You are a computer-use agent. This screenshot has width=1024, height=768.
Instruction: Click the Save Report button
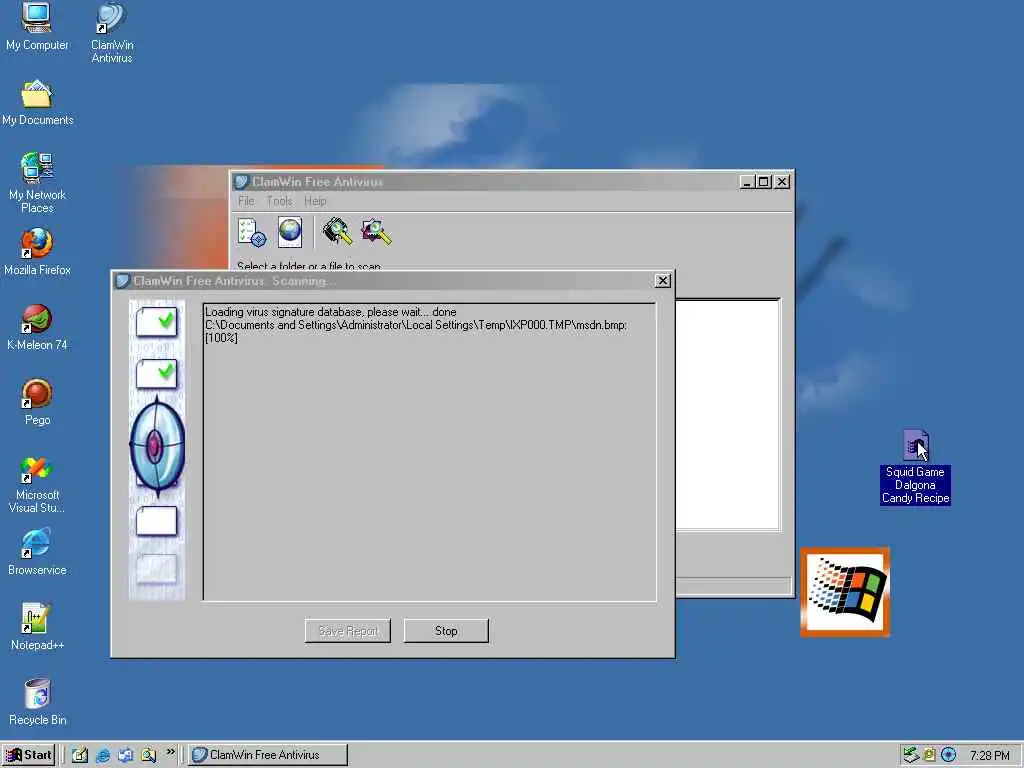click(x=348, y=631)
